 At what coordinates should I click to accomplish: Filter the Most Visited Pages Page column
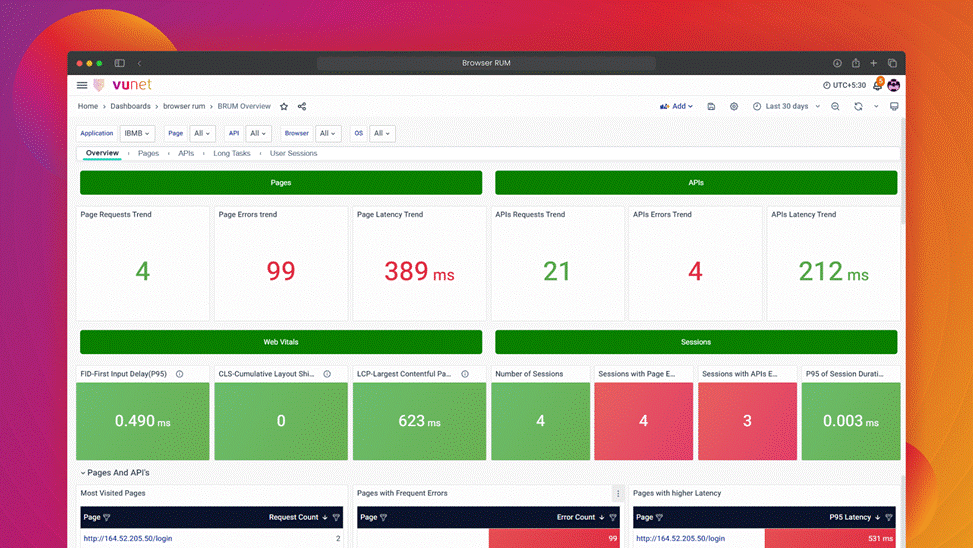point(107,518)
